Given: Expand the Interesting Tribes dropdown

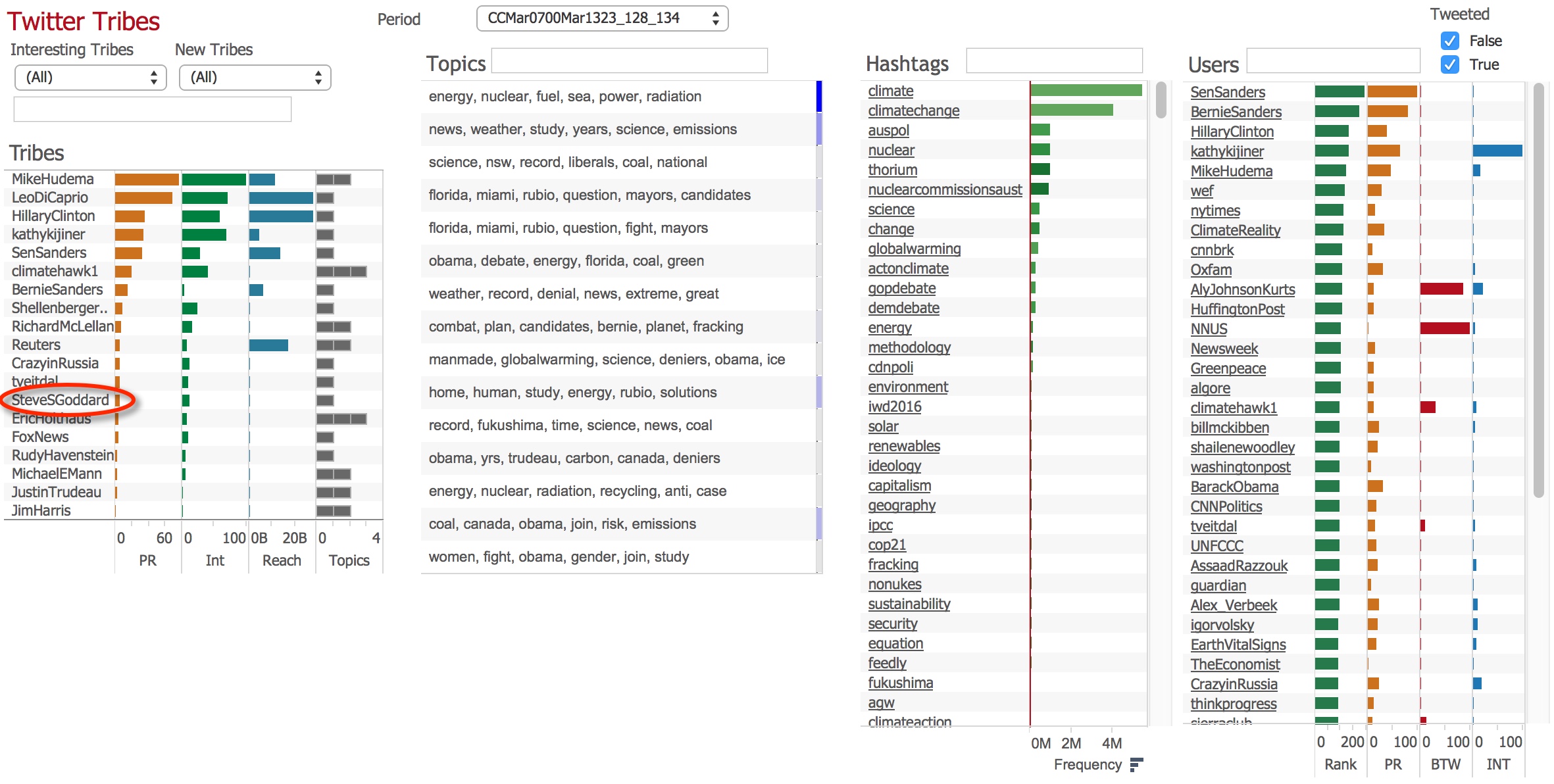Looking at the screenshot, I should (91, 78).
